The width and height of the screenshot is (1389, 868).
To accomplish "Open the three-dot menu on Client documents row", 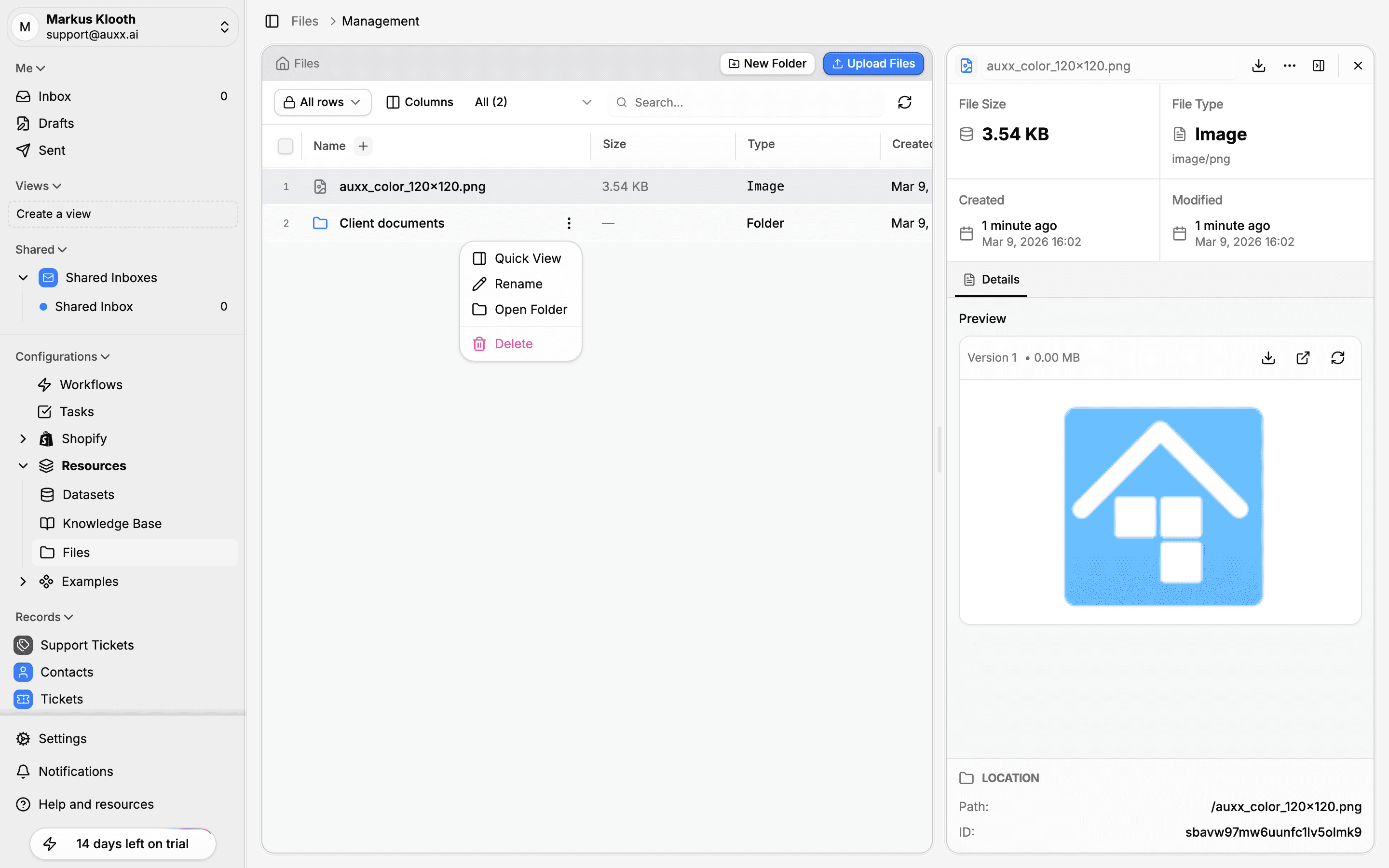I will click(569, 223).
